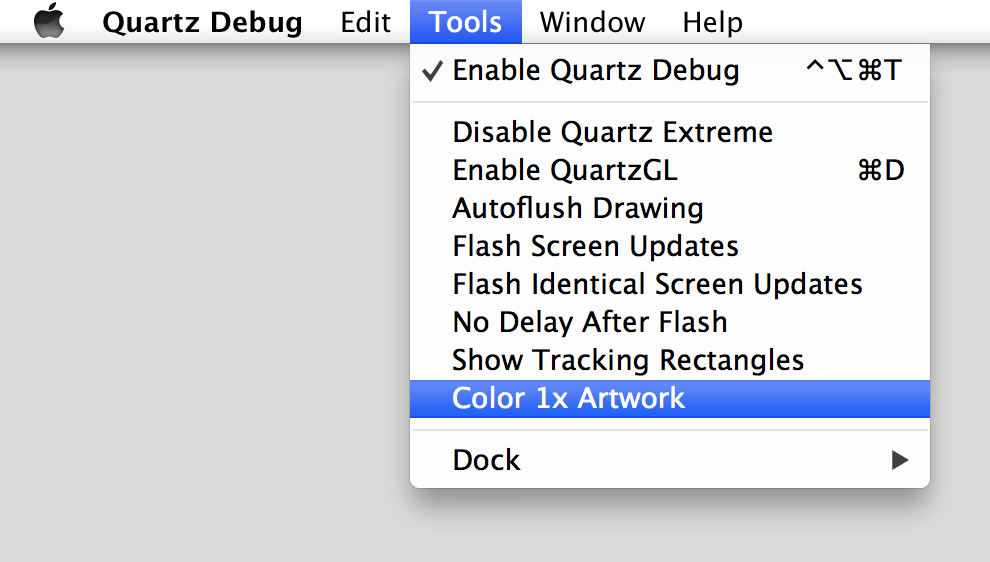The width and height of the screenshot is (990, 562).
Task: Open the Window menu
Action: (x=592, y=22)
